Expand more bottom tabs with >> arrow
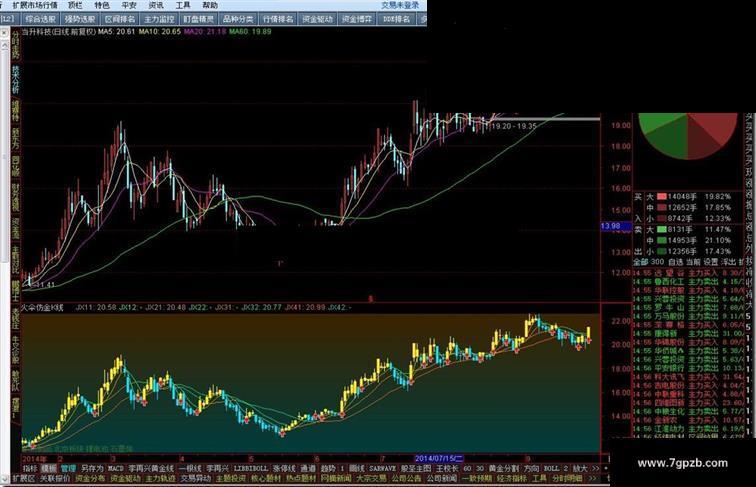Image resolution: width=756 pixels, height=487 pixels. [592, 478]
